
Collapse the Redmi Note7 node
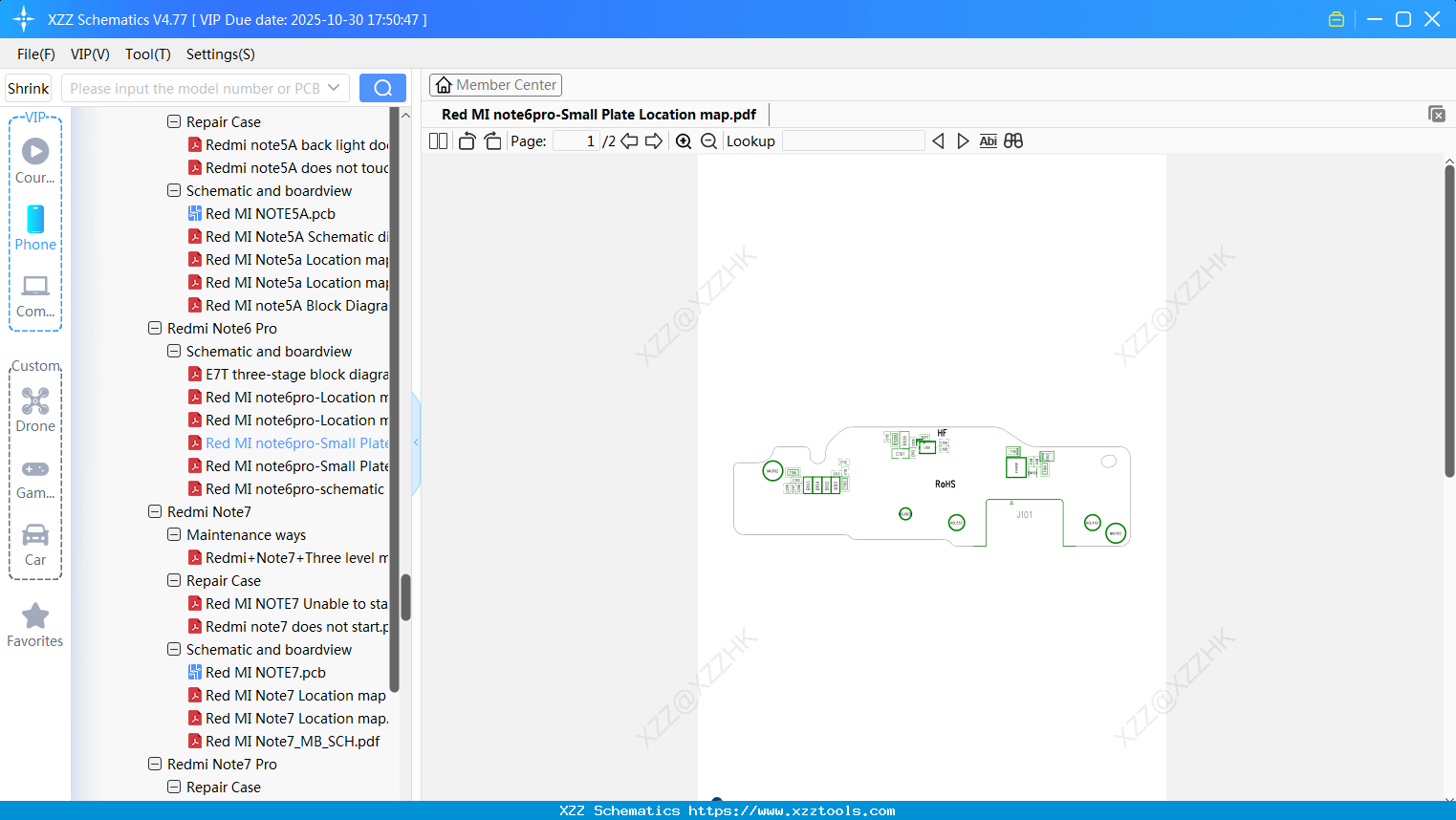(x=155, y=512)
